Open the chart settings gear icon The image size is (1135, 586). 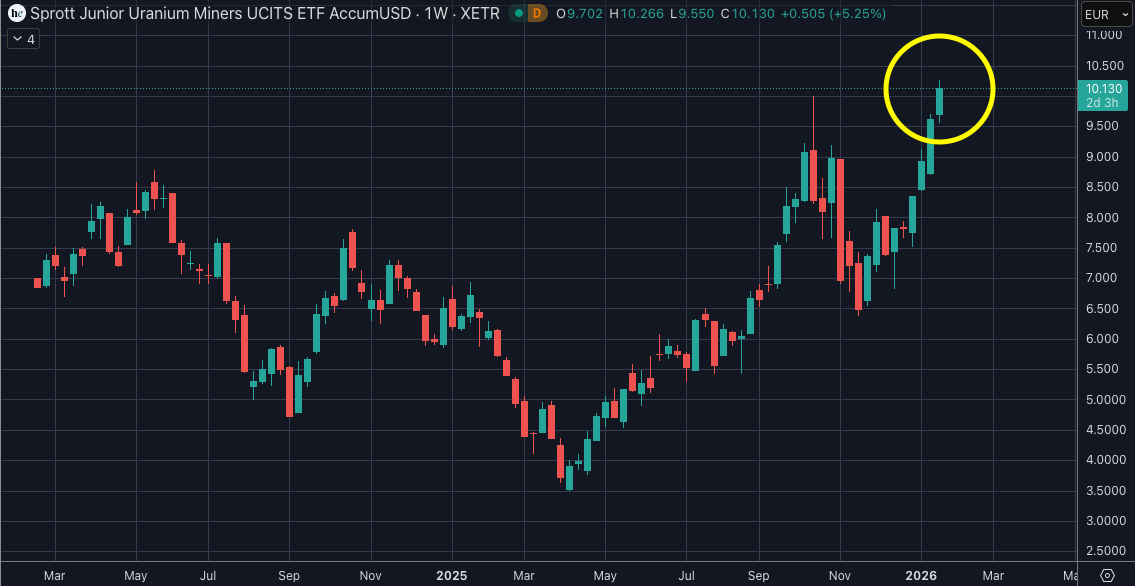click(1107, 575)
